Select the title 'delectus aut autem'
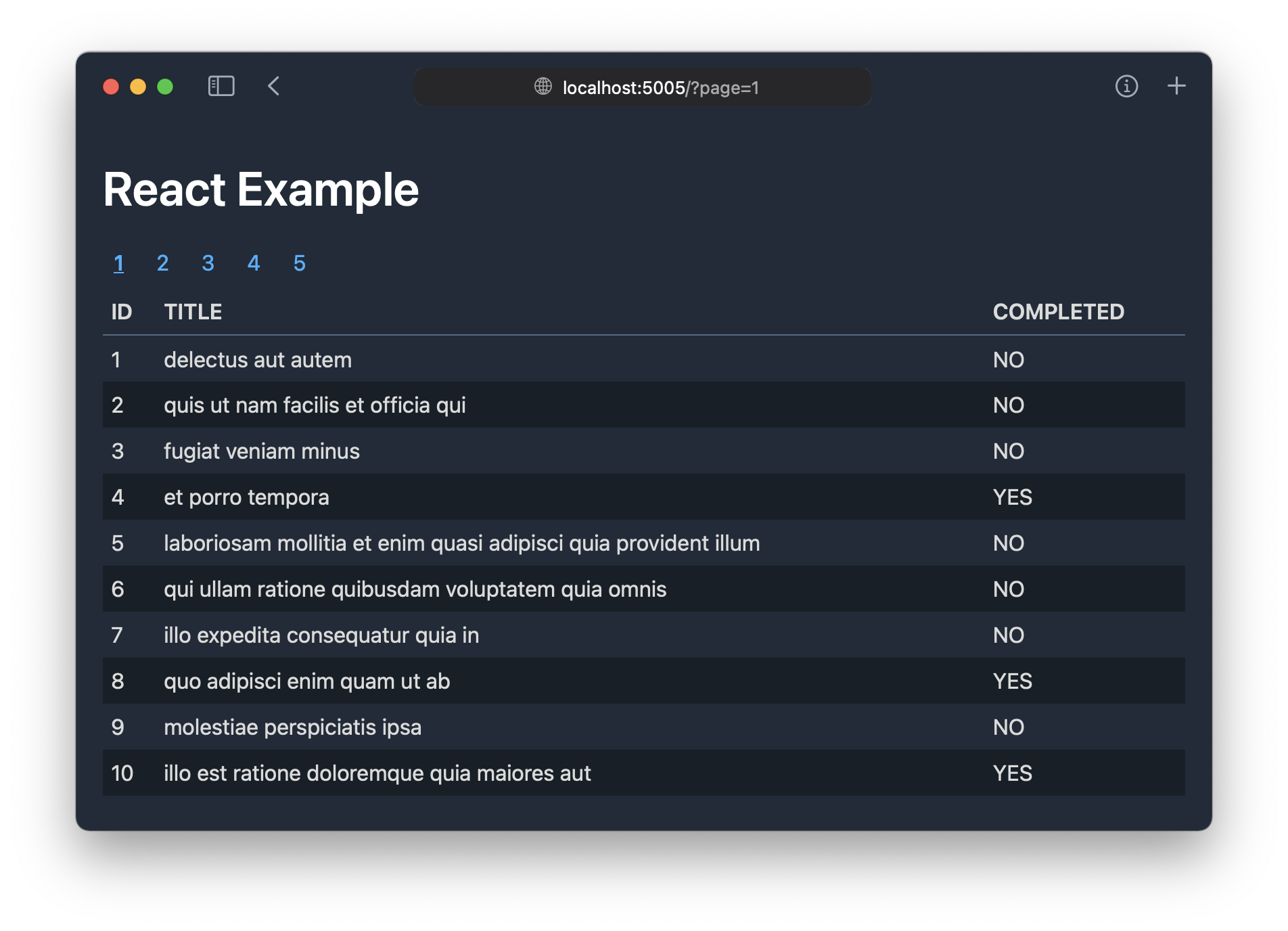 coord(258,360)
